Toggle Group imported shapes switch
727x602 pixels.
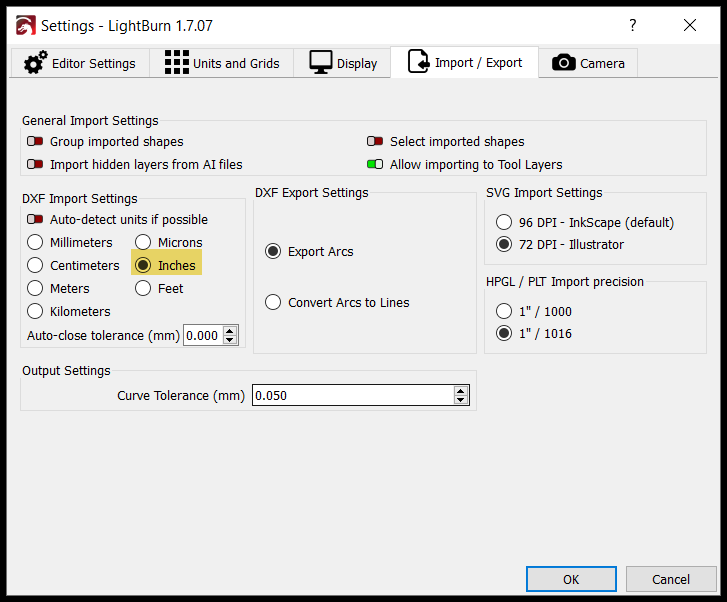coord(35,141)
